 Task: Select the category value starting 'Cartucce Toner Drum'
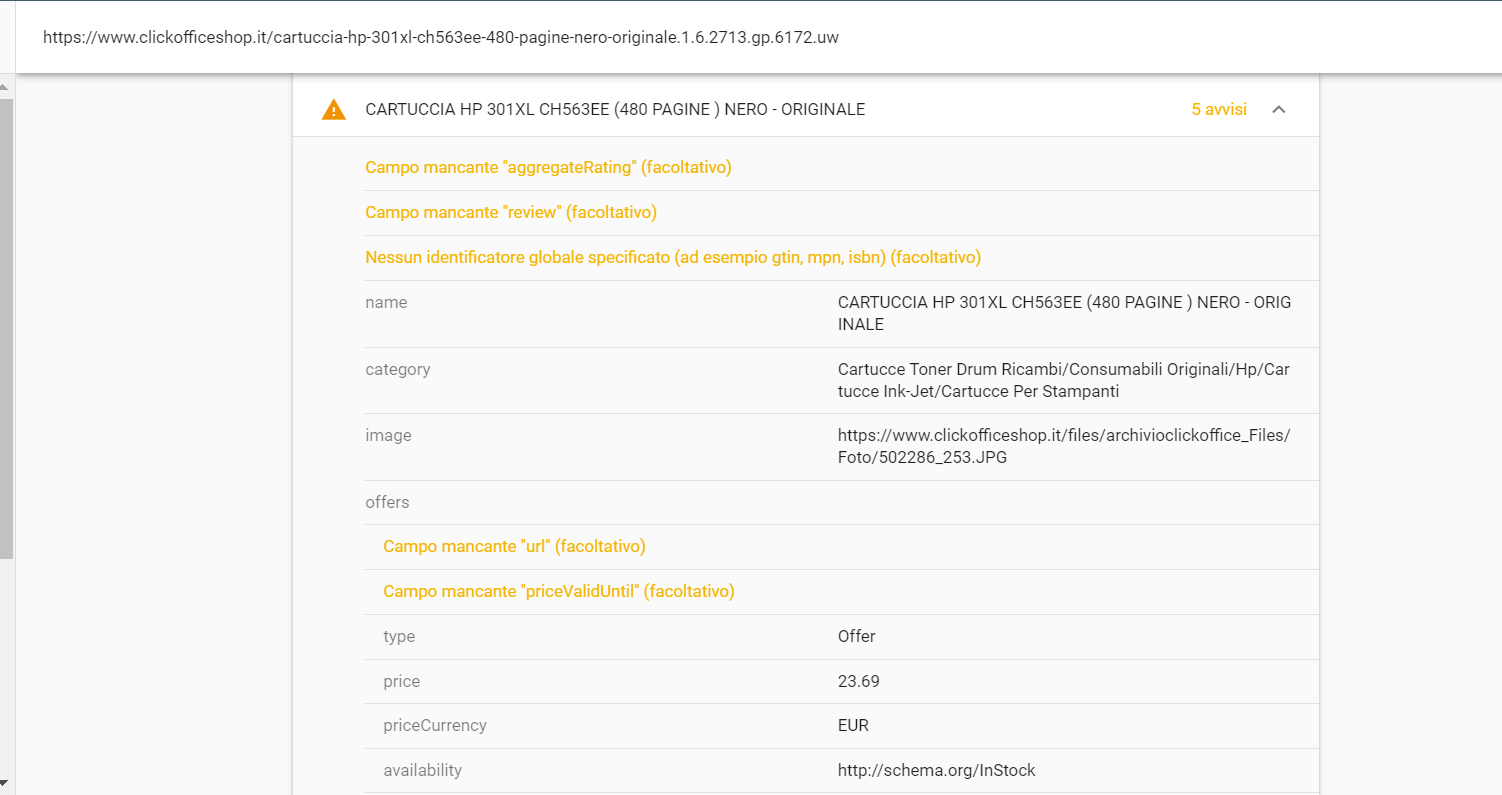pos(1064,380)
